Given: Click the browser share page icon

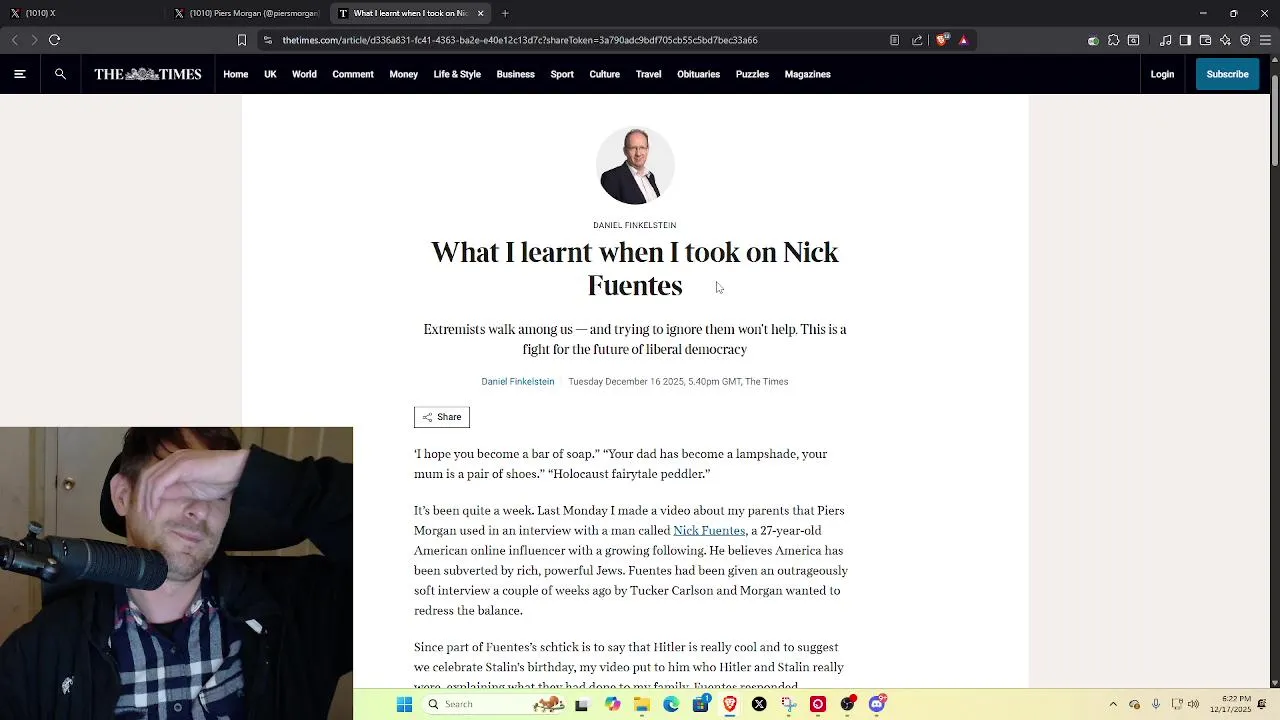Looking at the screenshot, I should pyautogui.click(x=917, y=40).
